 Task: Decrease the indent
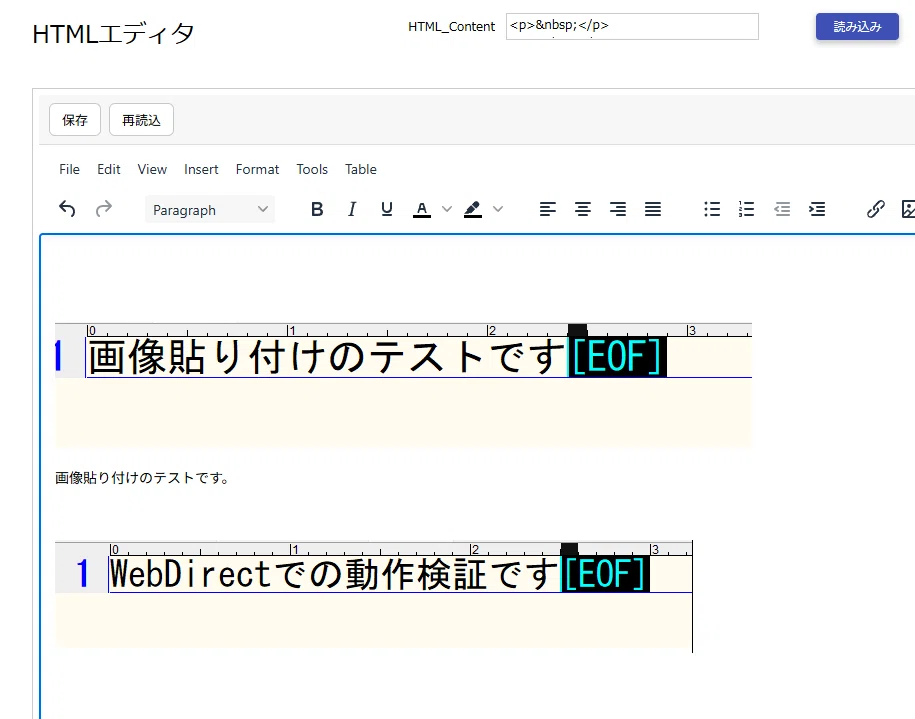(x=782, y=209)
